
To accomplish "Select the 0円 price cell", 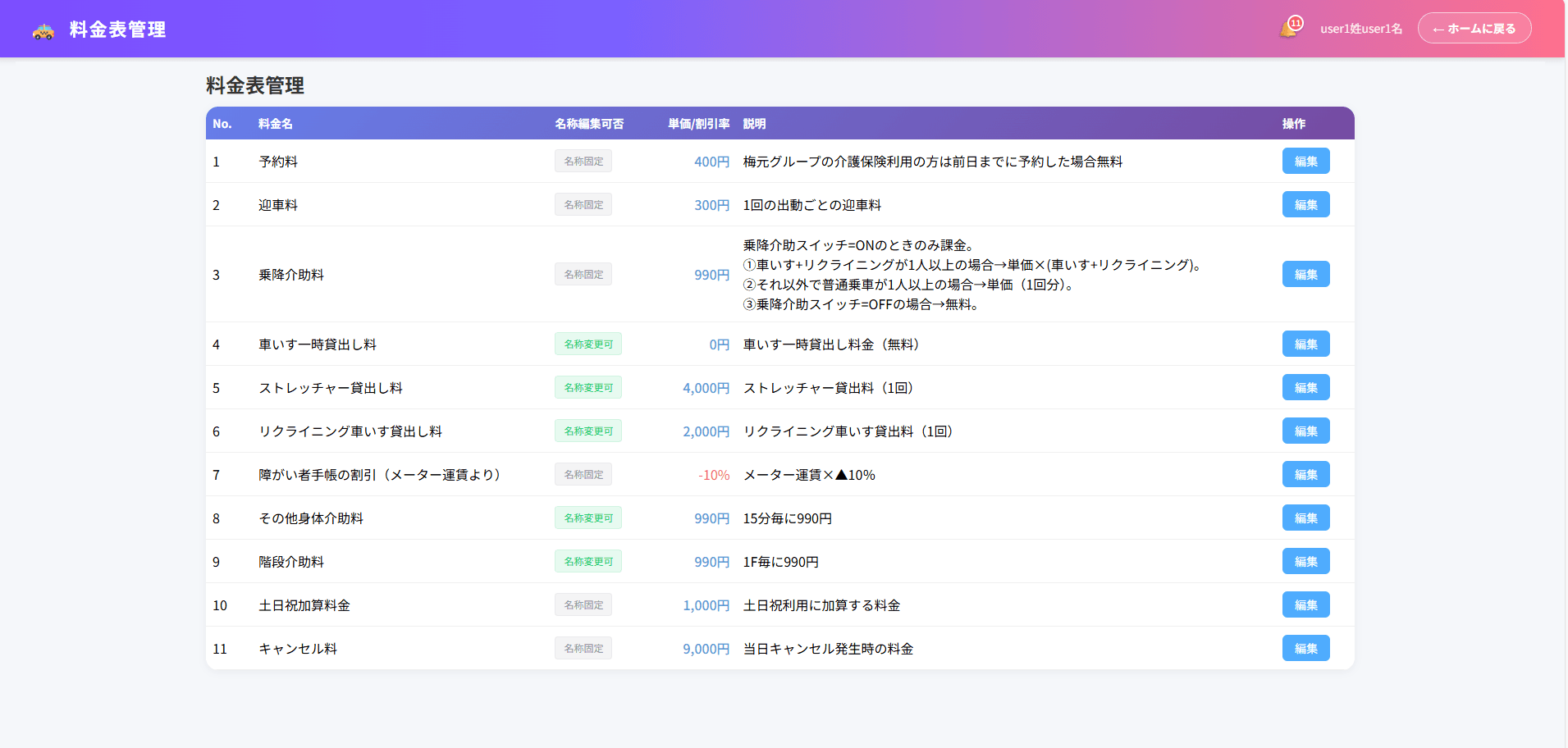I will click(720, 344).
